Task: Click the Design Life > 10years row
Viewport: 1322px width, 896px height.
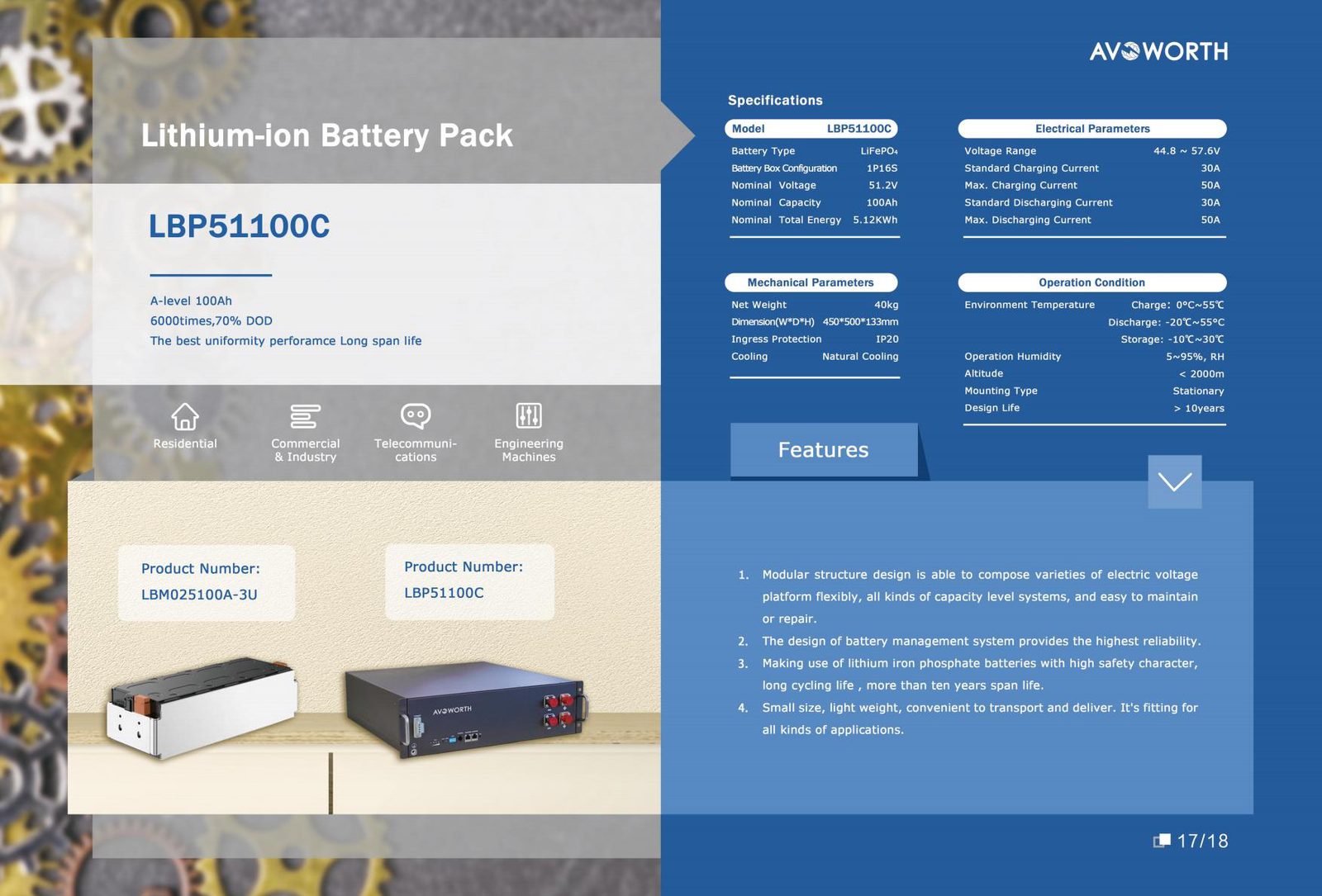Action: pyautogui.click(x=1094, y=409)
